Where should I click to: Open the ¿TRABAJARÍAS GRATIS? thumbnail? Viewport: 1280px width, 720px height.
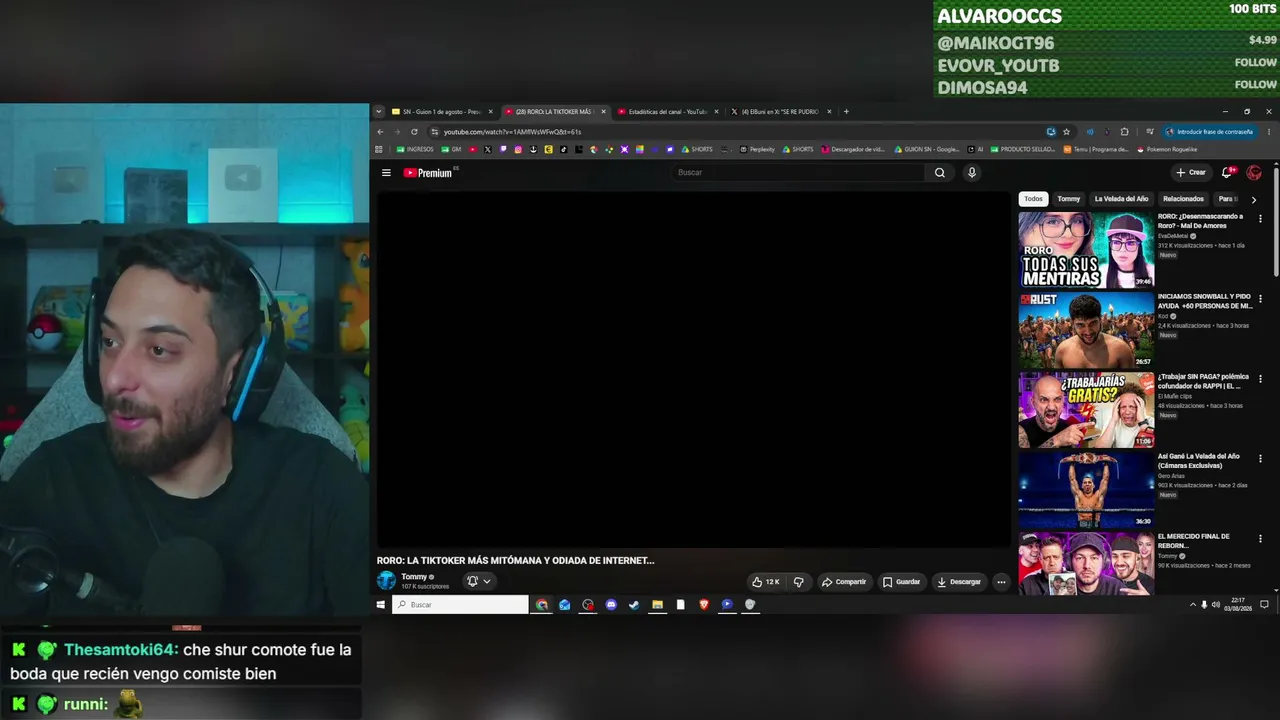click(x=1086, y=410)
